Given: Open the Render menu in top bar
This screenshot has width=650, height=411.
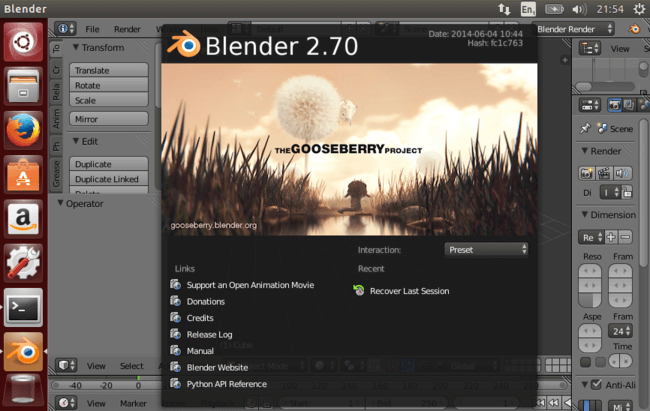Looking at the screenshot, I should point(127,29).
